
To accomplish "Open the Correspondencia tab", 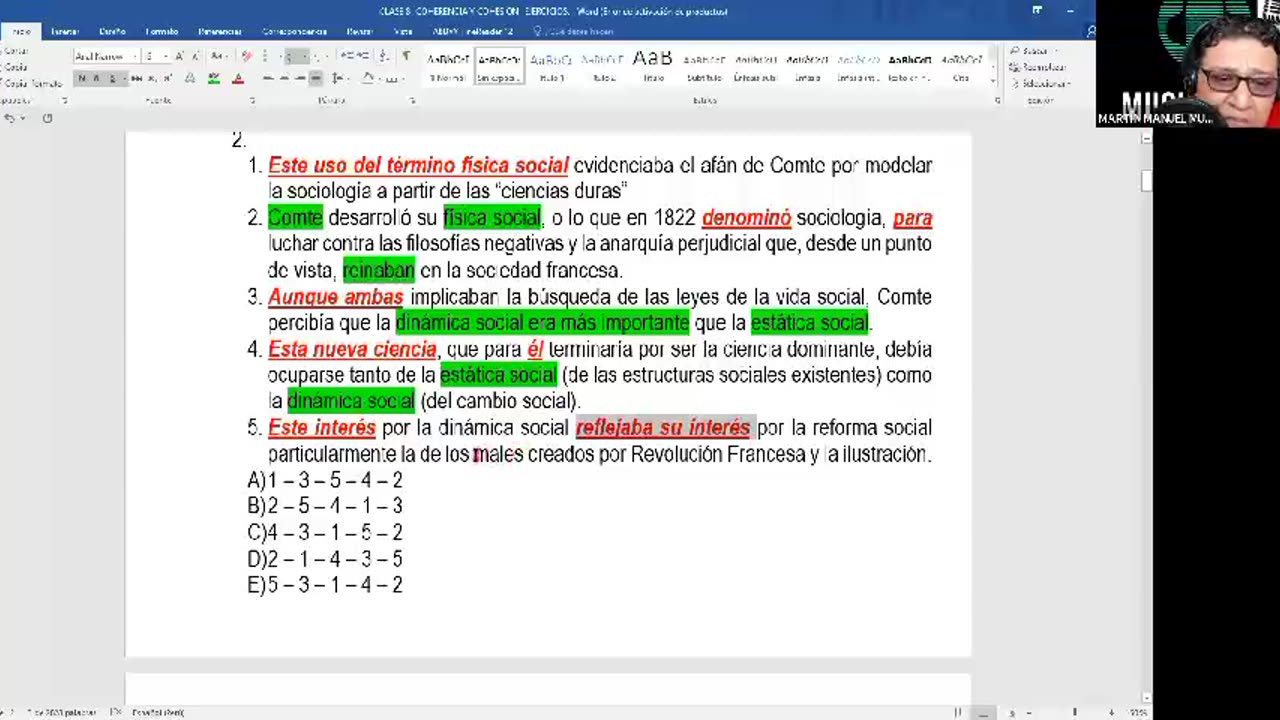I will coord(294,31).
